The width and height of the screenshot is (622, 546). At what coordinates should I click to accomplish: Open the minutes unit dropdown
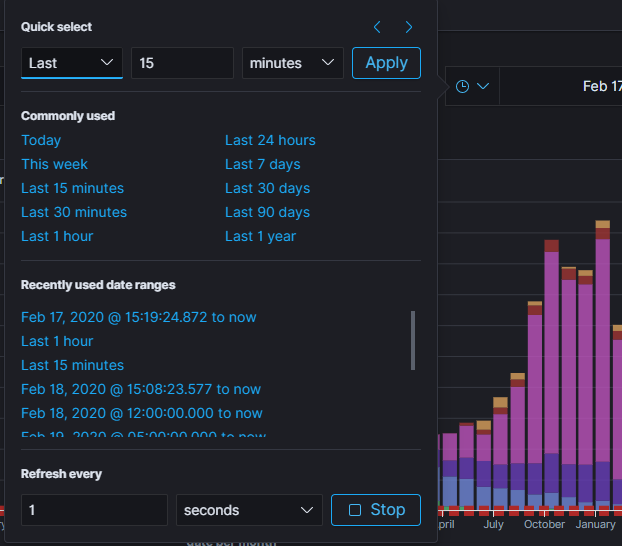(293, 63)
